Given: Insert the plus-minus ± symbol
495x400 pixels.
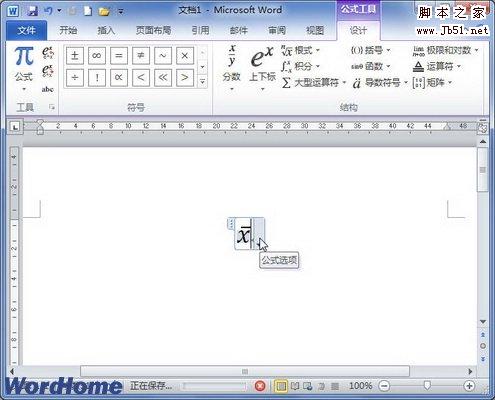Looking at the screenshot, I should click(x=75, y=55).
